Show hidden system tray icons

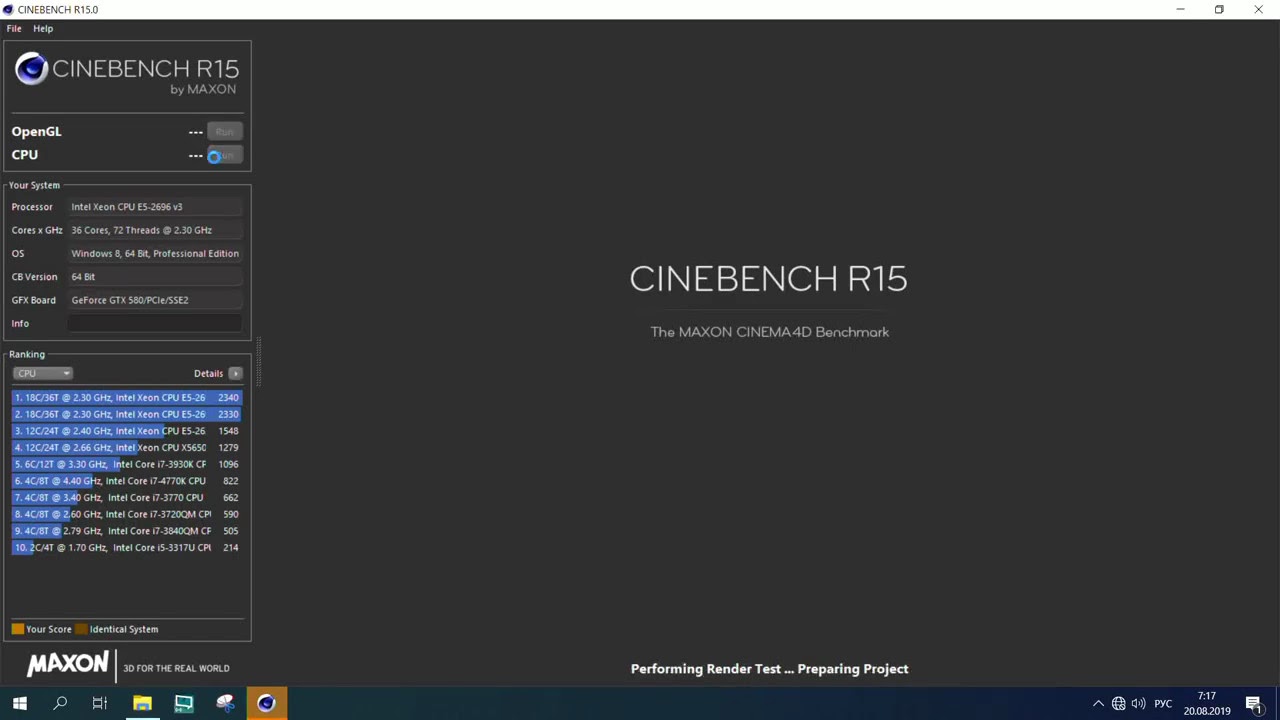(x=1098, y=704)
